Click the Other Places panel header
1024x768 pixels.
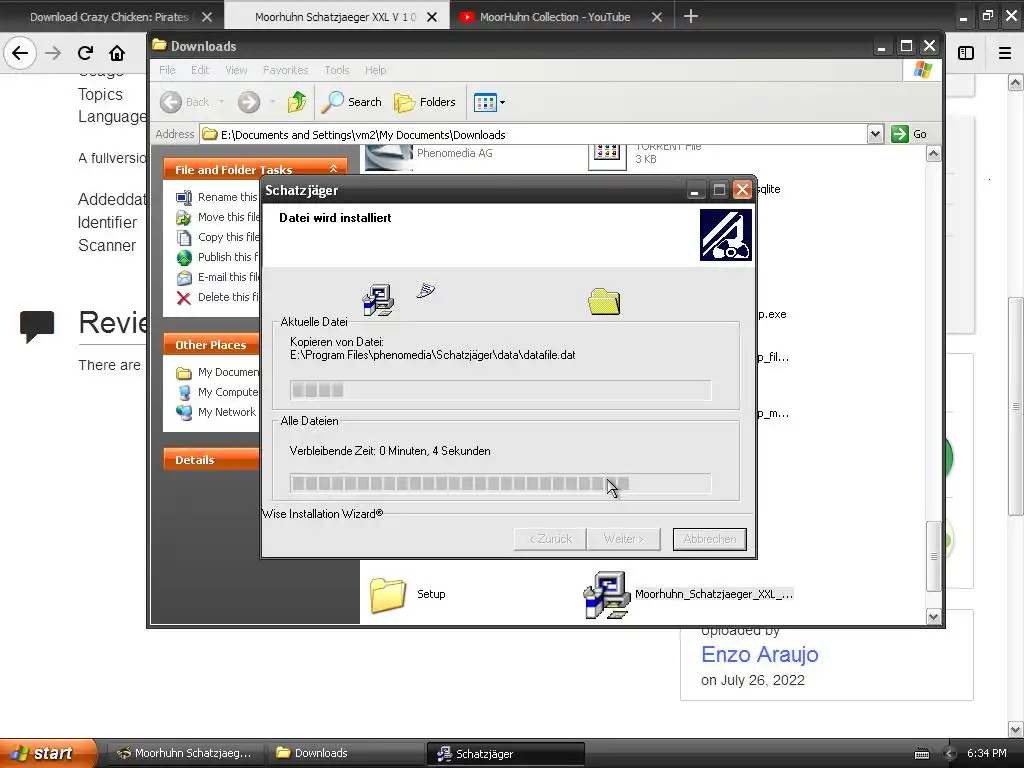click(212, 344)
